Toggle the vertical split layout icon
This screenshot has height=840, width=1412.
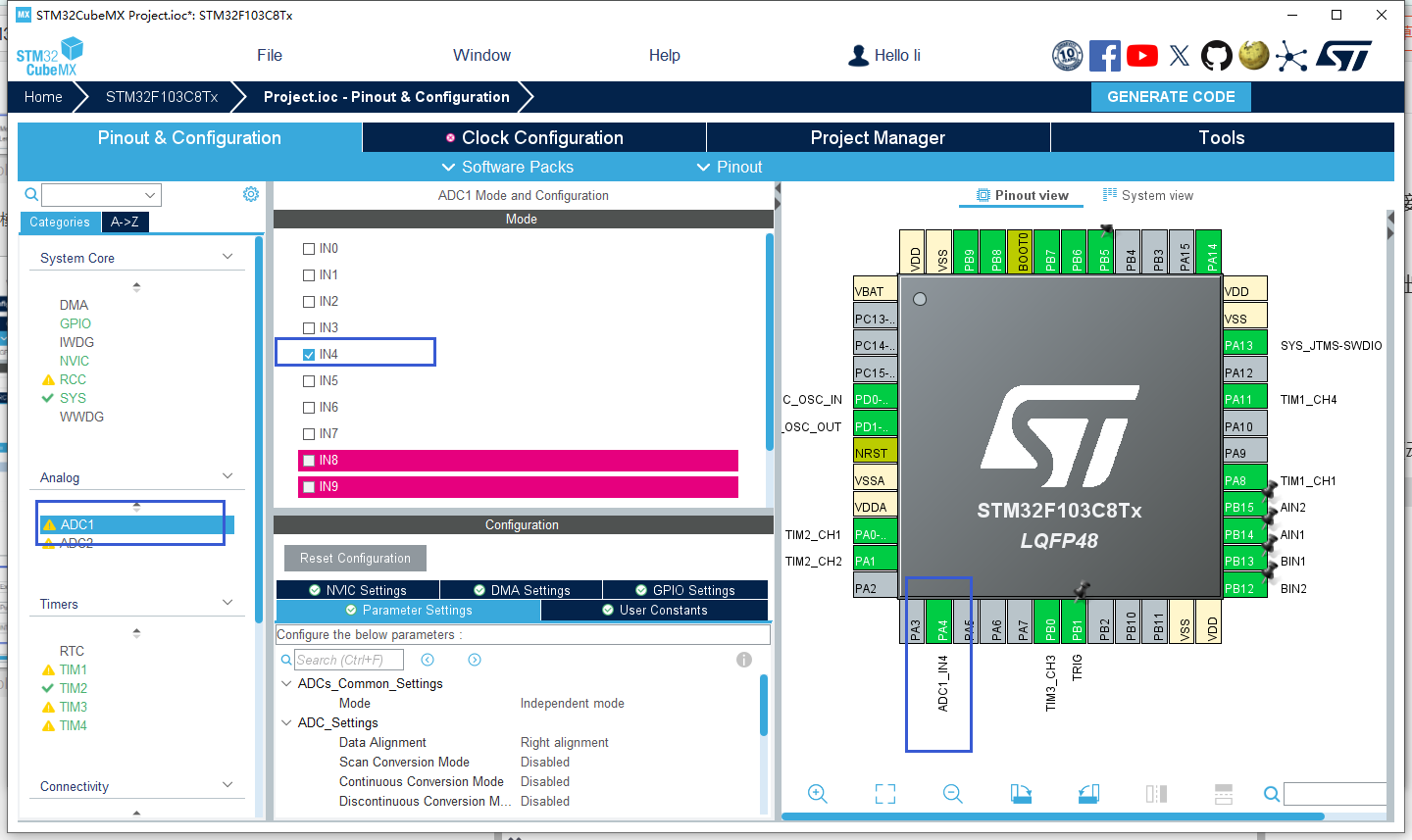coord(1156,794)
